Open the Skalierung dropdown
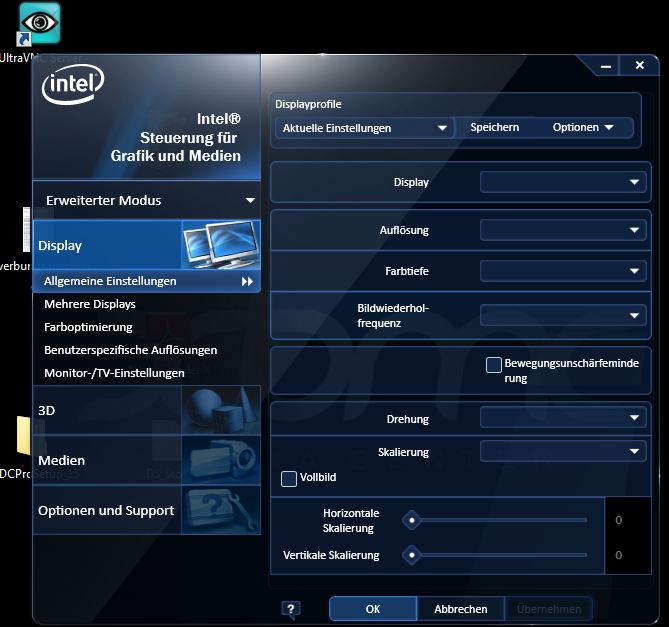The image size is (669, 627). [563, 451]
